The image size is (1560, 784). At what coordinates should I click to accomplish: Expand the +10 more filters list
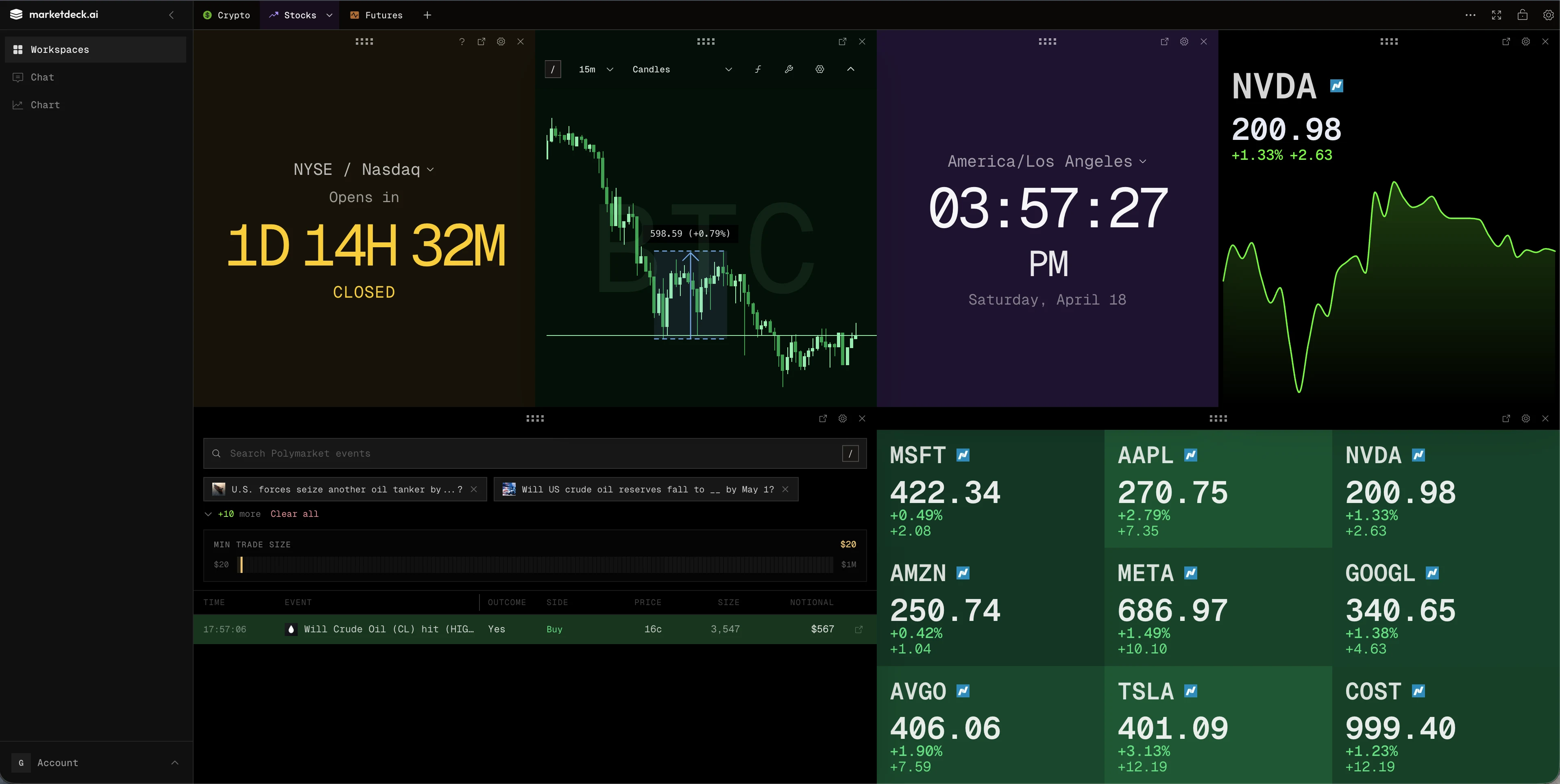tap(233, 514)
